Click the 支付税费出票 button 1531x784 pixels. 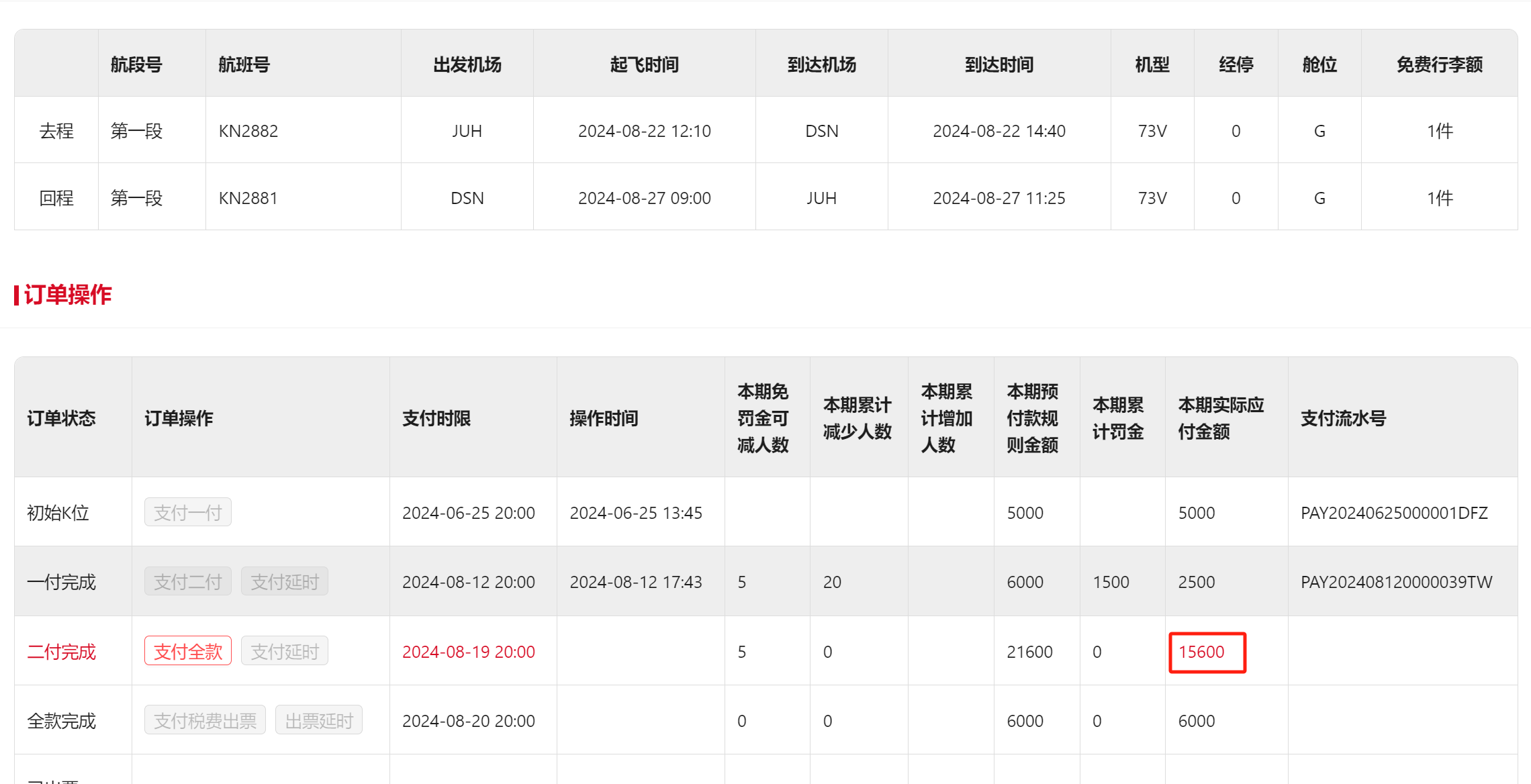(x=205, y=721)
